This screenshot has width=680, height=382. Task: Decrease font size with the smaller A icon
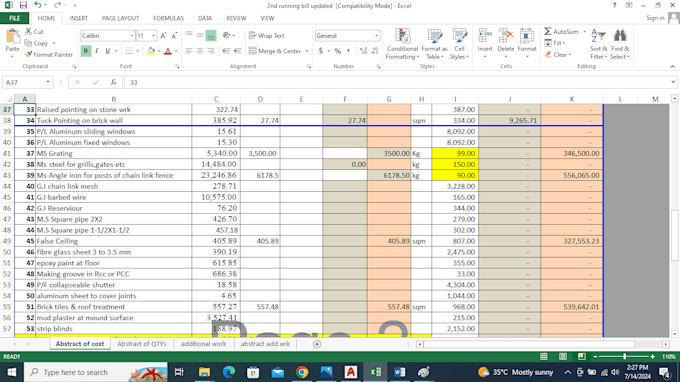[174, 36]
